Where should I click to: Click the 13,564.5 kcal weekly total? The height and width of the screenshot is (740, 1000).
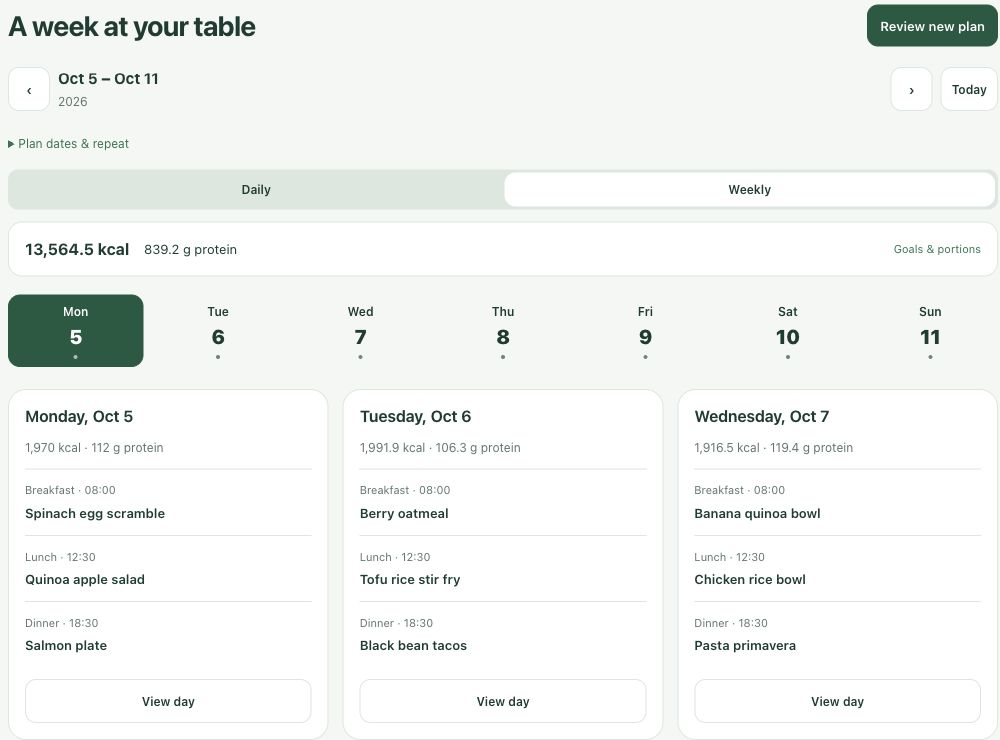click(x=77, y=249)
